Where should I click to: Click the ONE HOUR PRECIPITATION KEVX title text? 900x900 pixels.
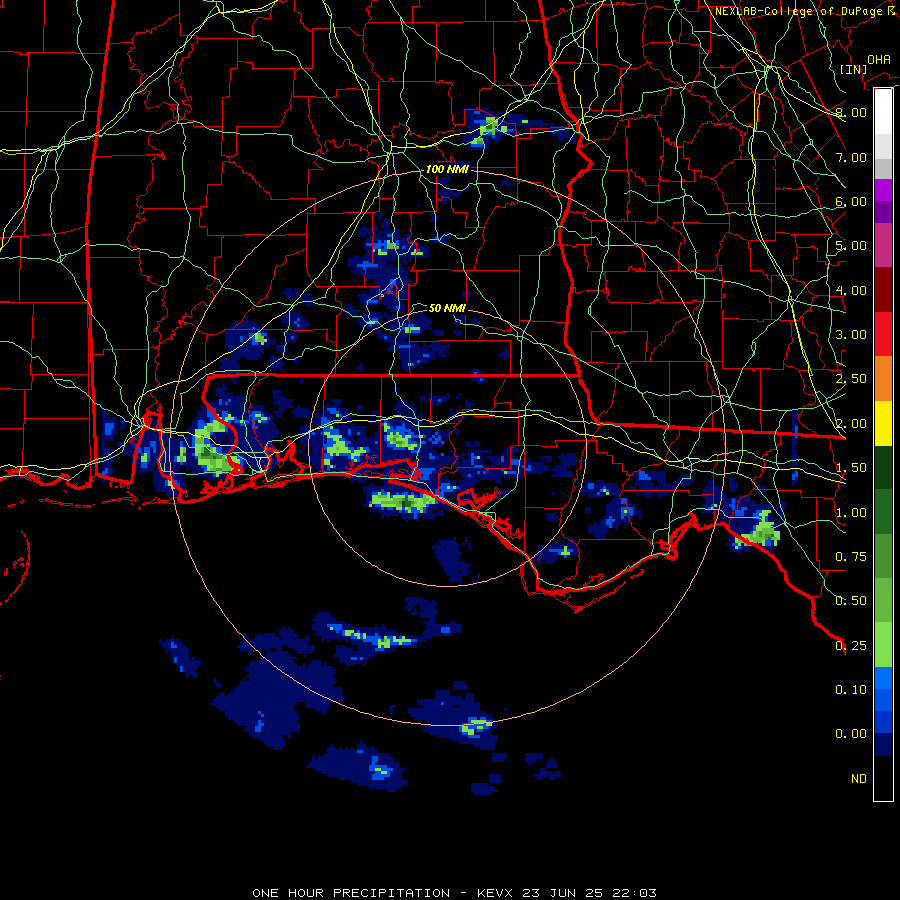click(x=454, y=893)
